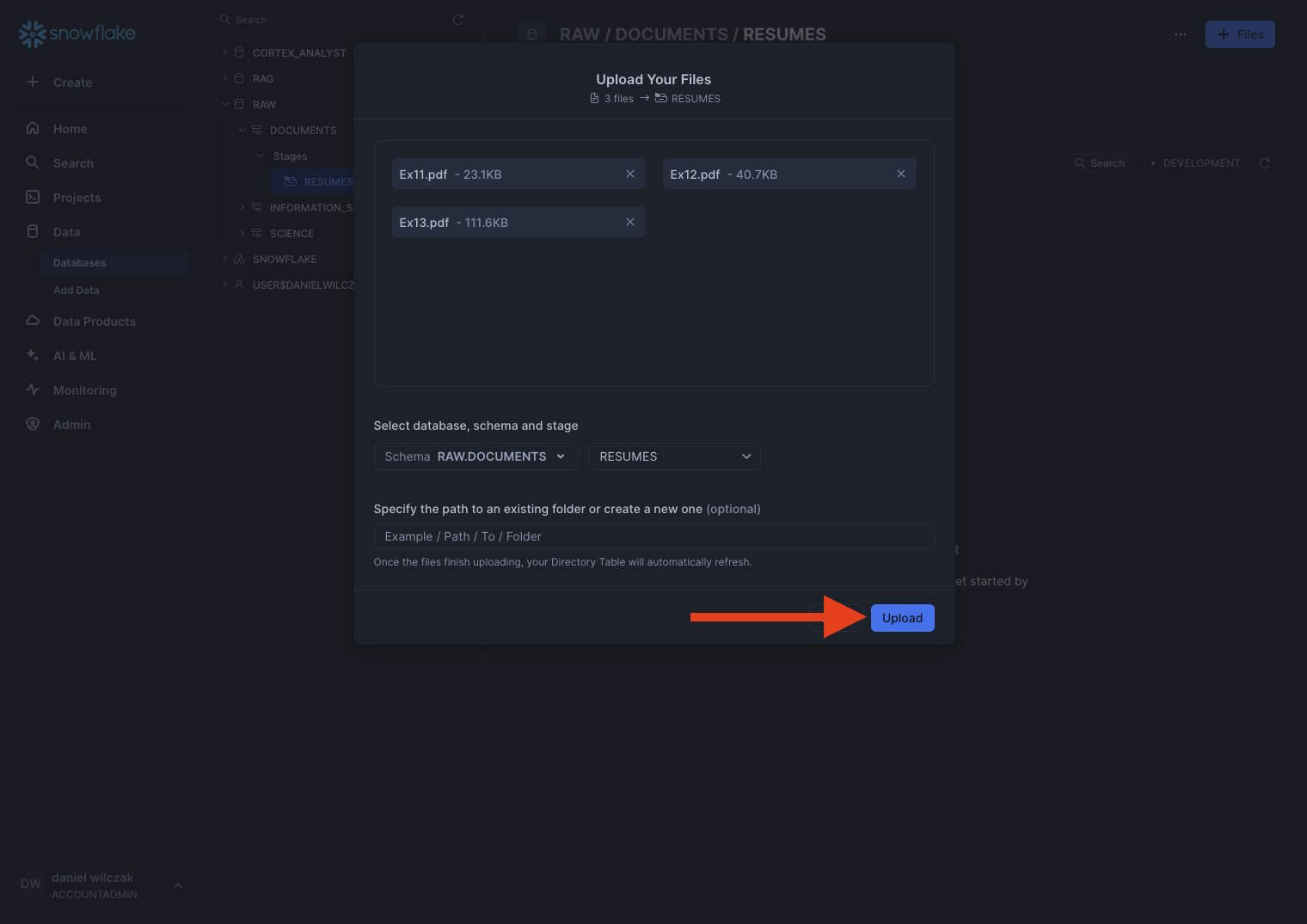Open the RESUMES stage dropdown
Image resolution: width=1307 pixels, height=924 pixels.
pos(674,456)
